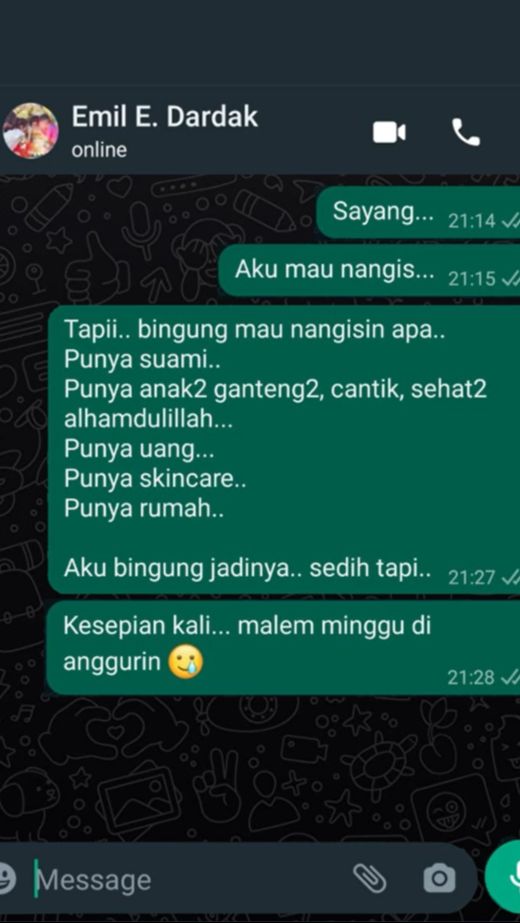Screen dimensions: 520x923
Task: Start a voice call via phone icon
Action: [466, 132]
